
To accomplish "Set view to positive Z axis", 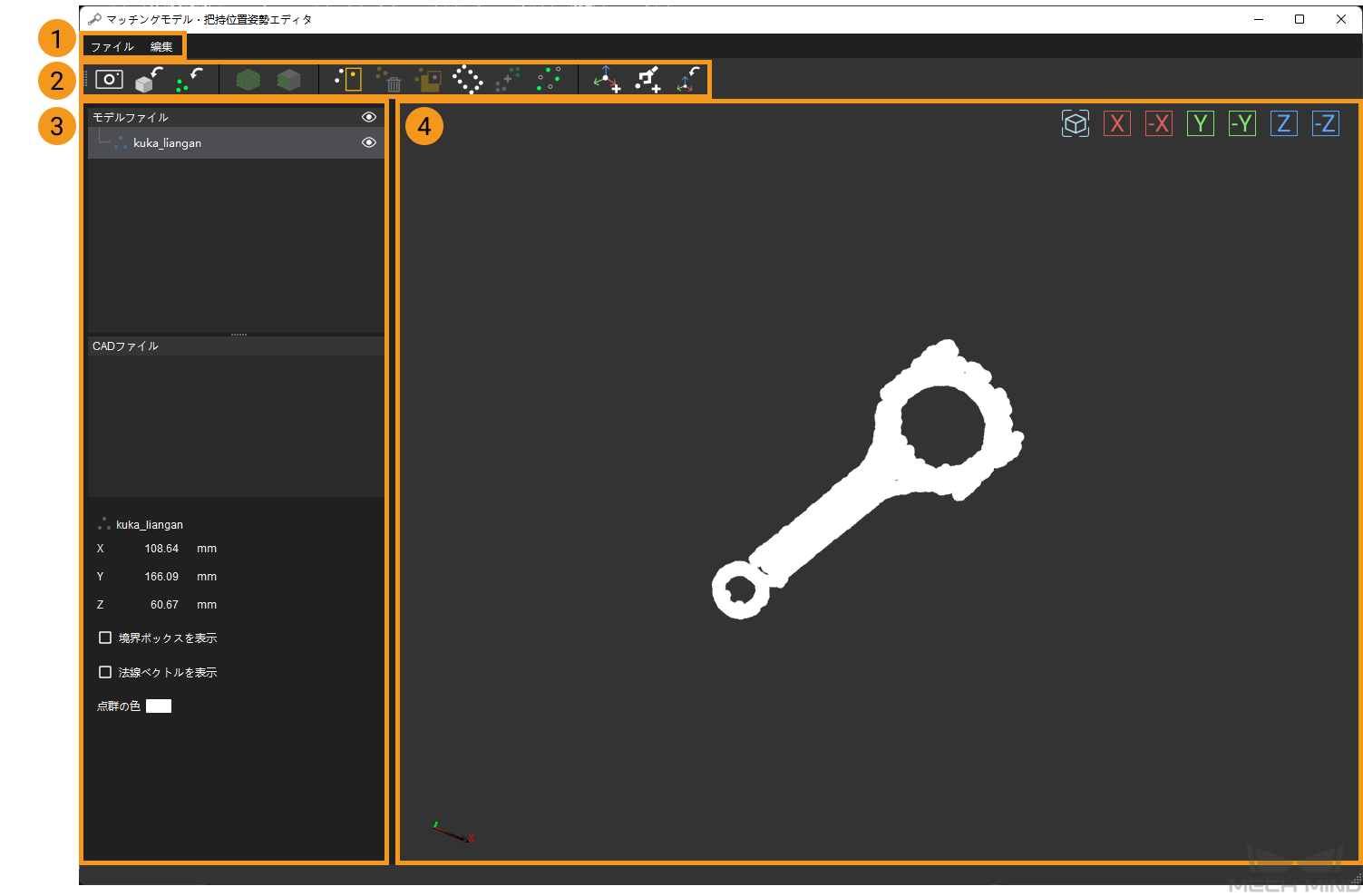I will [x=1284, y=123].
